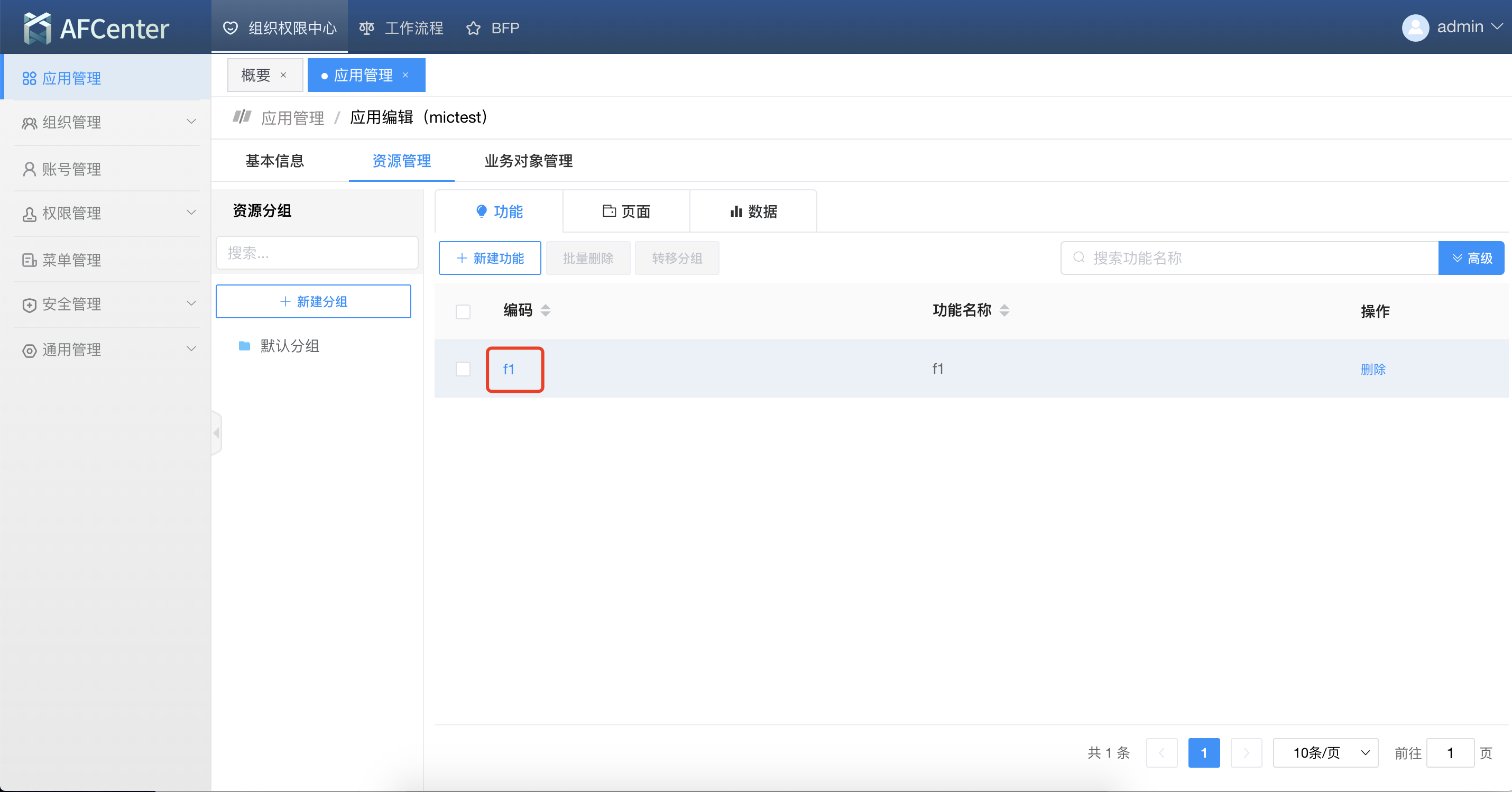Click the 应用管理 grid icon in sidebar
Image resolution: width=1512 pixels, height=792 pixels.
coord(30,78)
